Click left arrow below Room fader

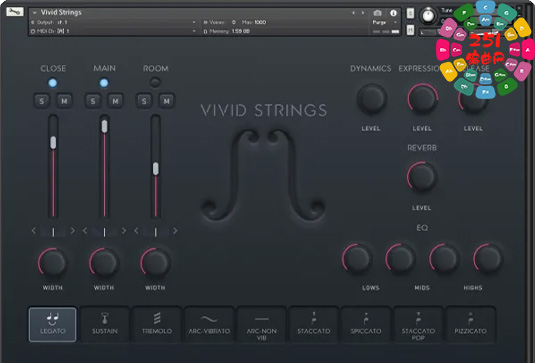click(136, 231)
